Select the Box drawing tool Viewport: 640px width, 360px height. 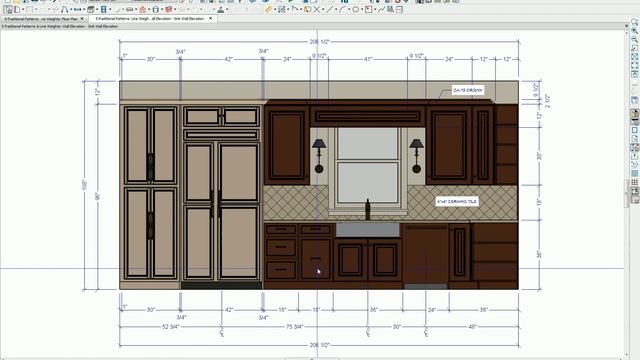tap(368, 9)
